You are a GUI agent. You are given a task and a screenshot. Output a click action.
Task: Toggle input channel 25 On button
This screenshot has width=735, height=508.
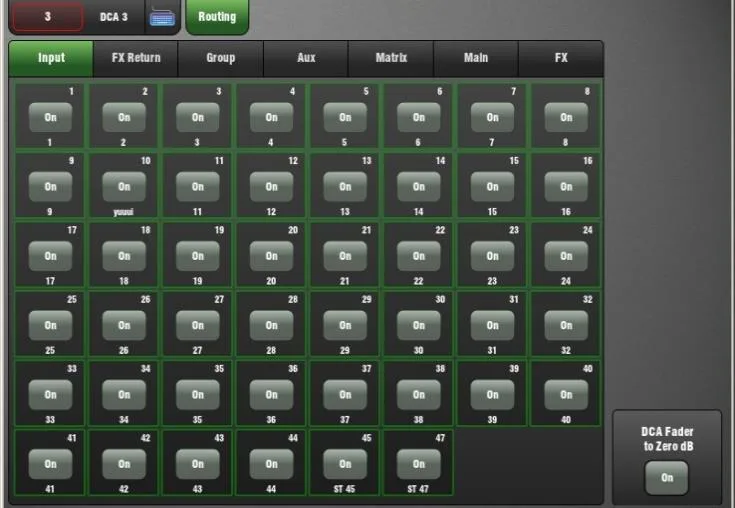point(50,325)
